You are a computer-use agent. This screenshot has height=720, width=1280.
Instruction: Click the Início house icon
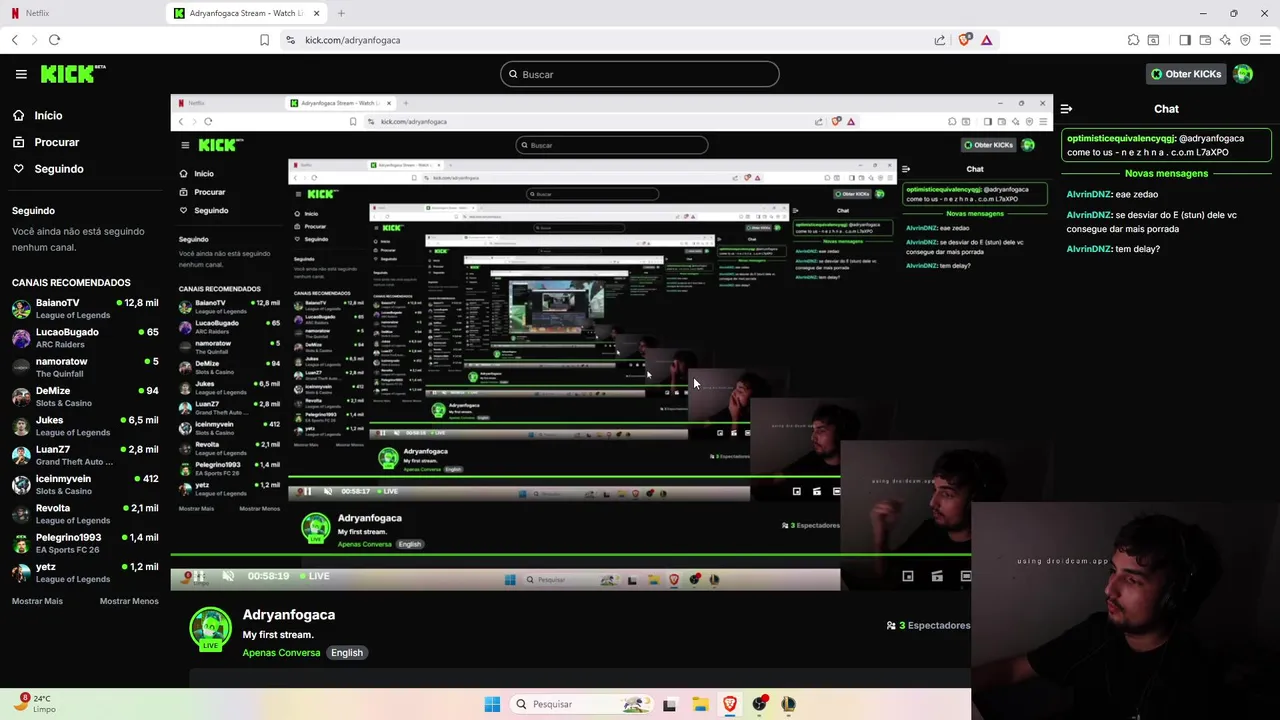(x=19, y=115)
